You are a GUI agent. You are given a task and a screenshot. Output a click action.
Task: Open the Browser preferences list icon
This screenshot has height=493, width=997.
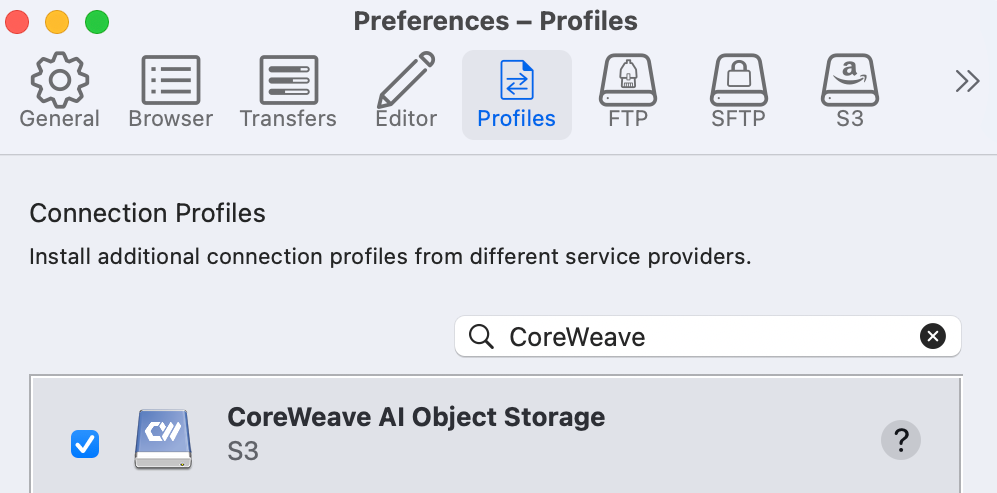[170, 80]
